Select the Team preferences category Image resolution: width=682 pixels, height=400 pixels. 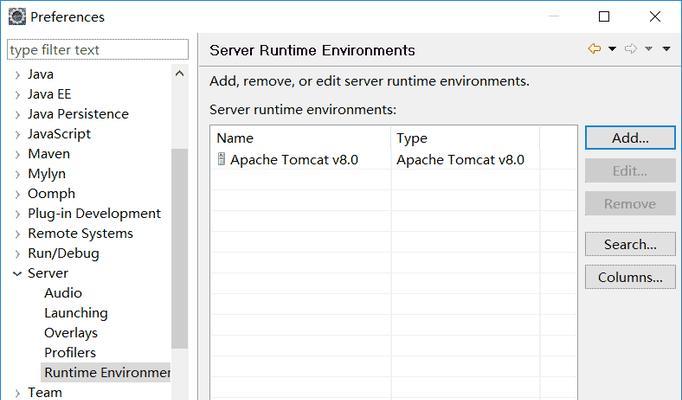click(x=45, y=393)
